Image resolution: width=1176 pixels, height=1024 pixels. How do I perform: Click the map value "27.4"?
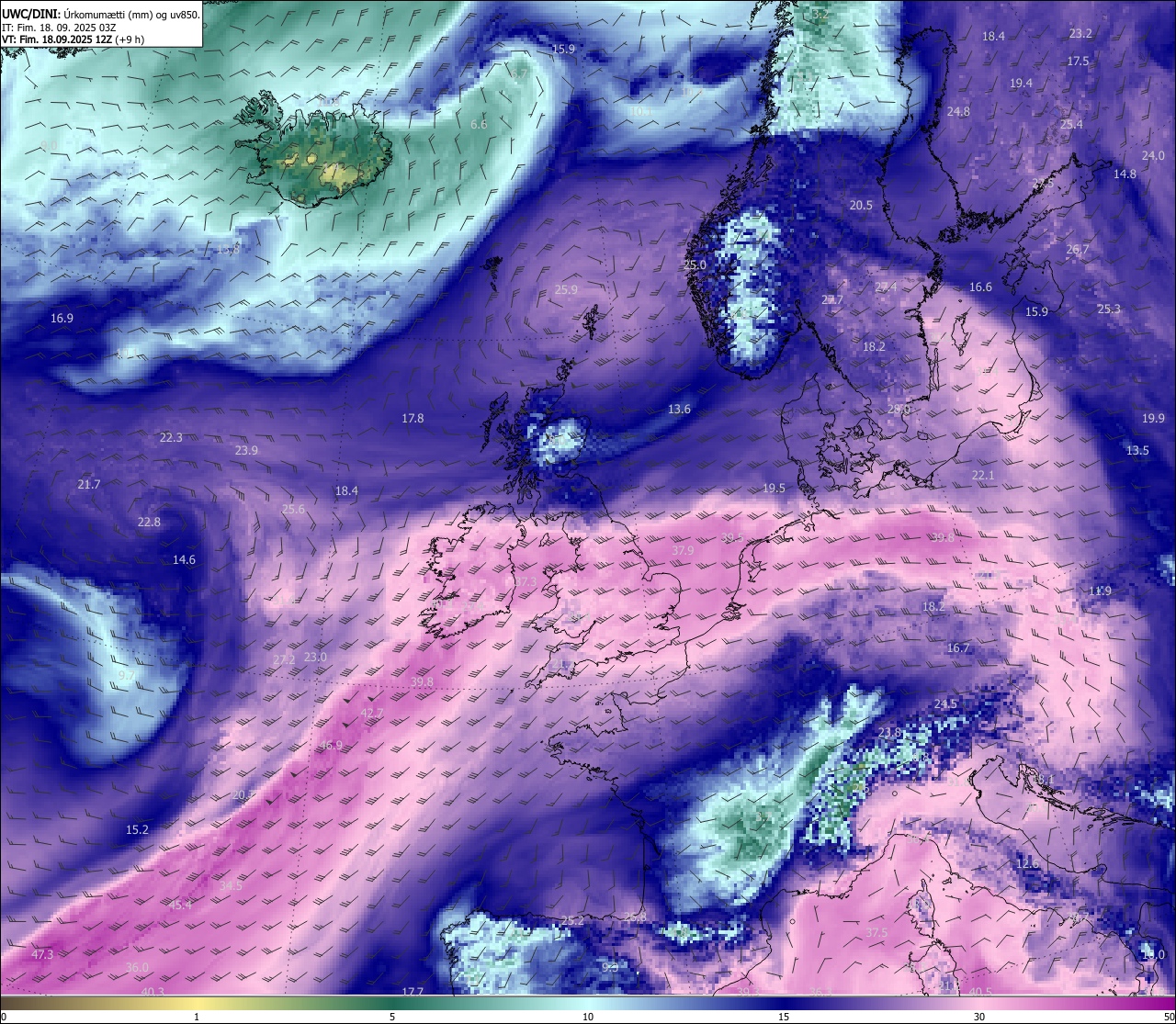coord(886,287)
